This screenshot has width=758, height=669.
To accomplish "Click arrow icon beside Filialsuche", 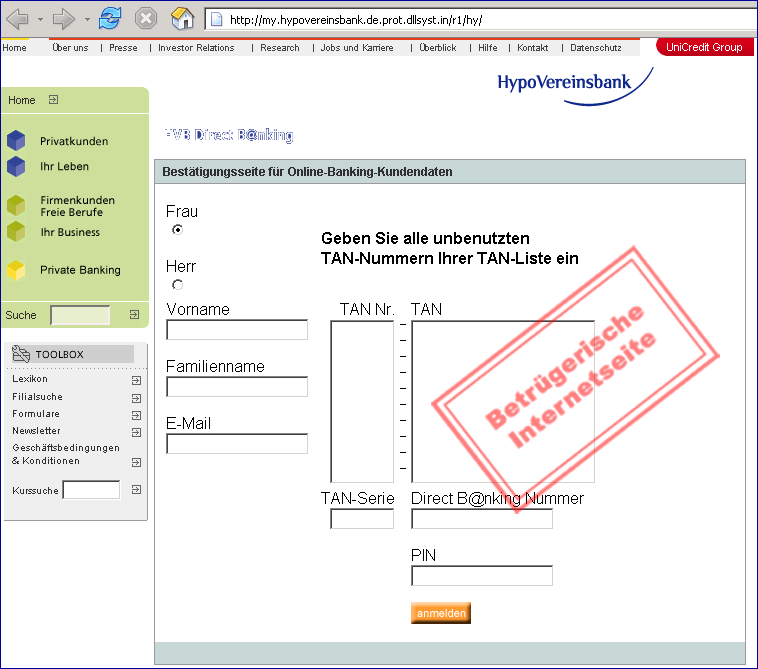I will pyautogui.click(x=136, y=398).
